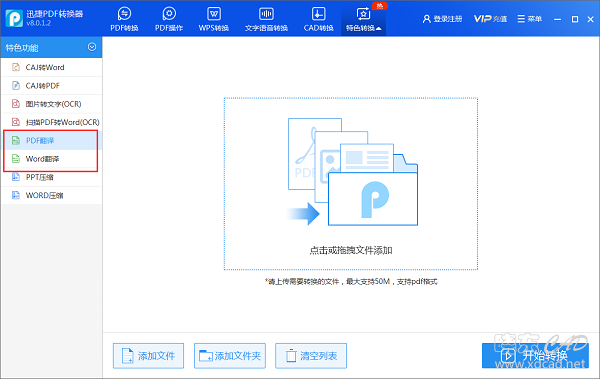Click the green Word翻译 icon
Image resolution: width=600 pixels, height=379 pixels.
(16, 159)
